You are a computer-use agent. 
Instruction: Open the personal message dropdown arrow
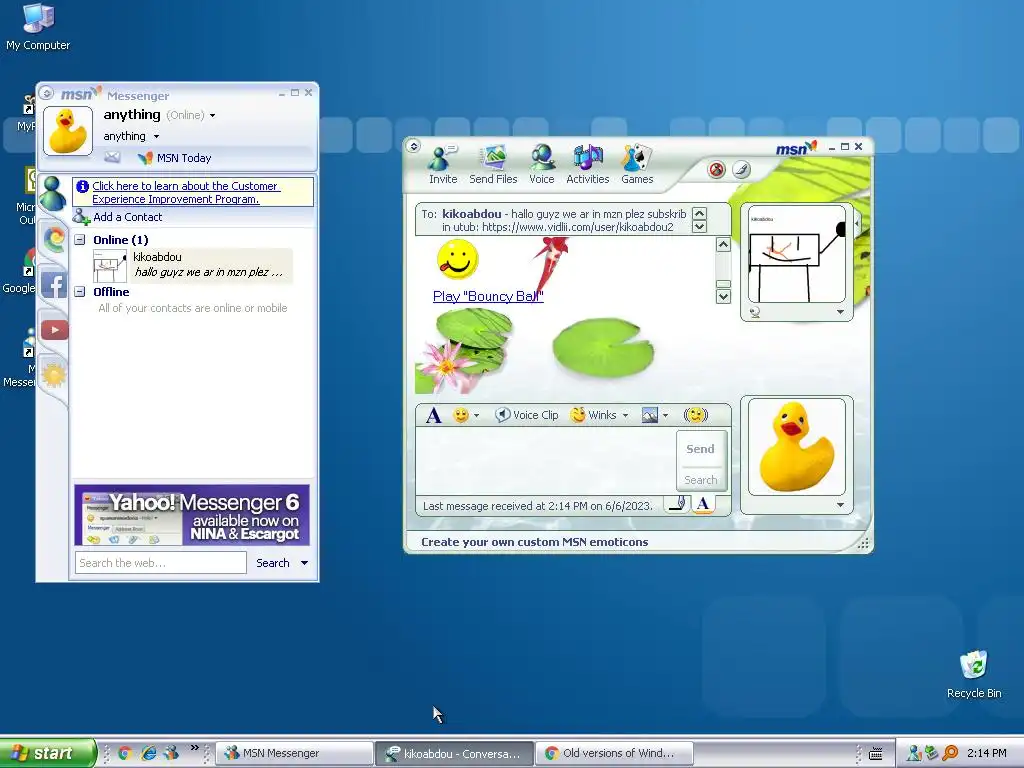156,136
